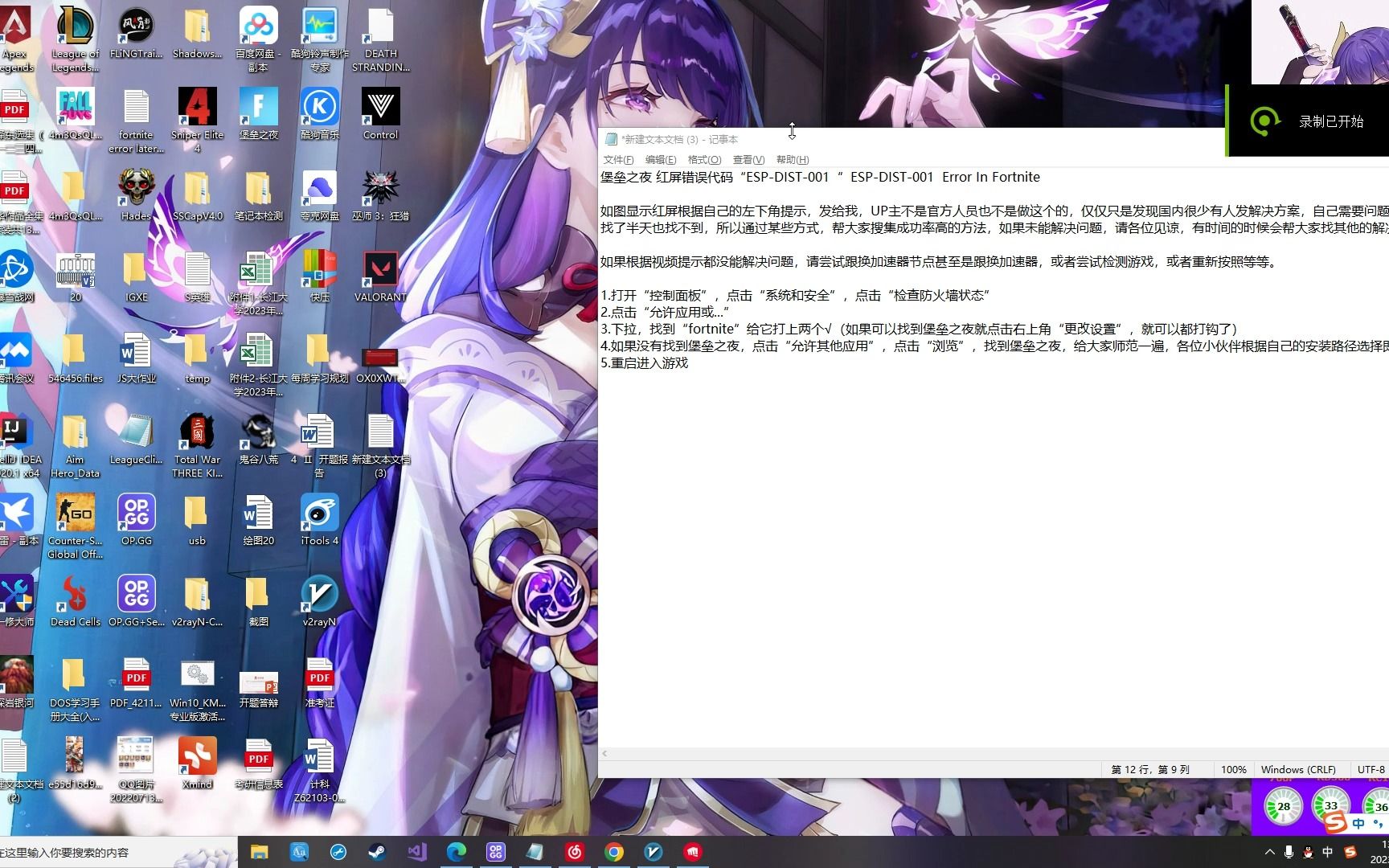This screenshot has width=1389, height=868.
Task: Select the Aim Hero_Data folder
Action: tap(75, 445)
